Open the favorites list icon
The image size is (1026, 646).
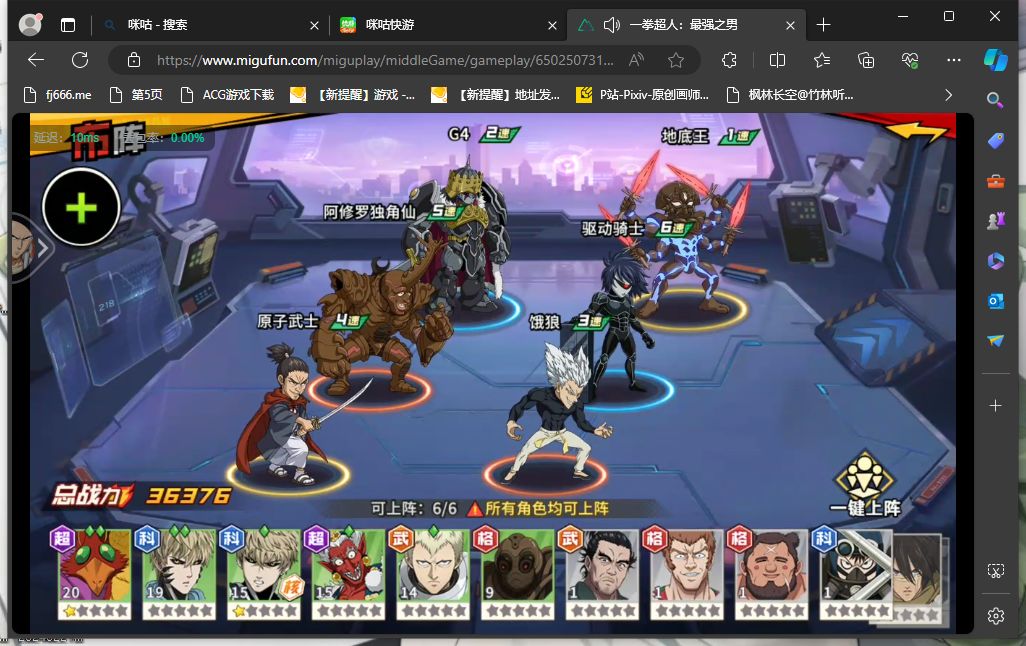pyautogui.click(x=822, y=60)
